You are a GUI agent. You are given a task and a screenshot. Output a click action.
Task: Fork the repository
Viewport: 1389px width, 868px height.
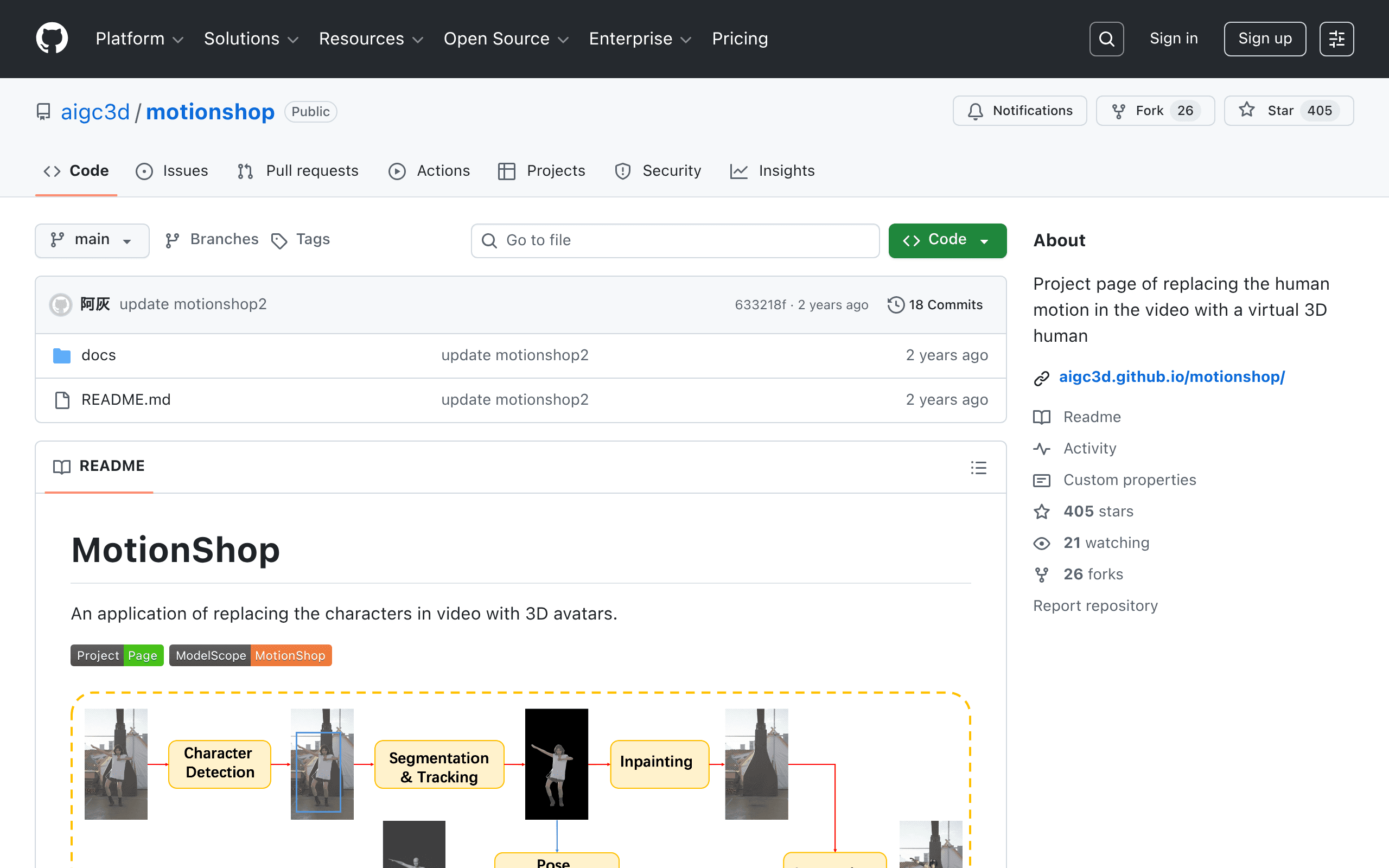(x=1155, y=111)
